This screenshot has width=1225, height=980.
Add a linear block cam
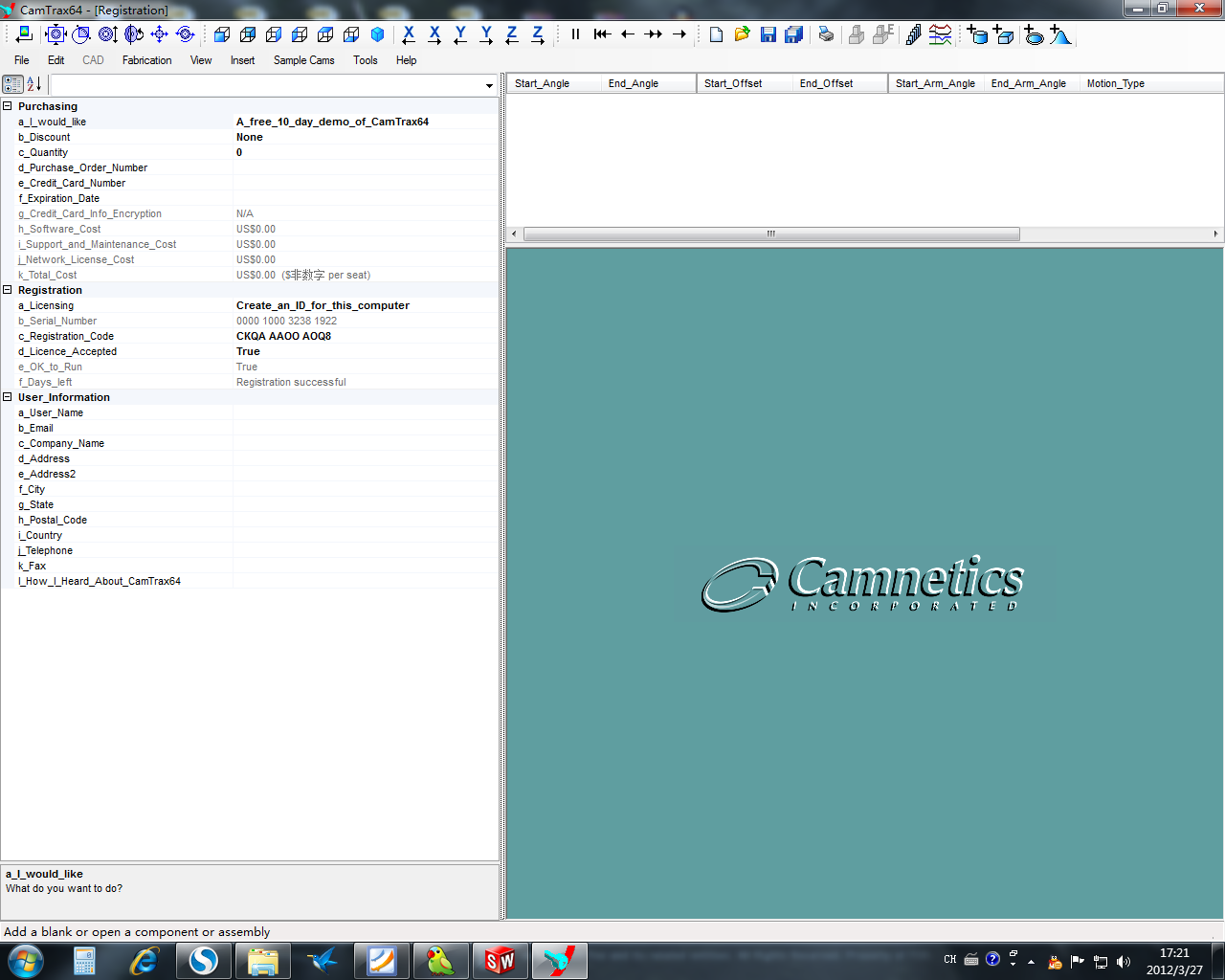tap(1004, 34)
